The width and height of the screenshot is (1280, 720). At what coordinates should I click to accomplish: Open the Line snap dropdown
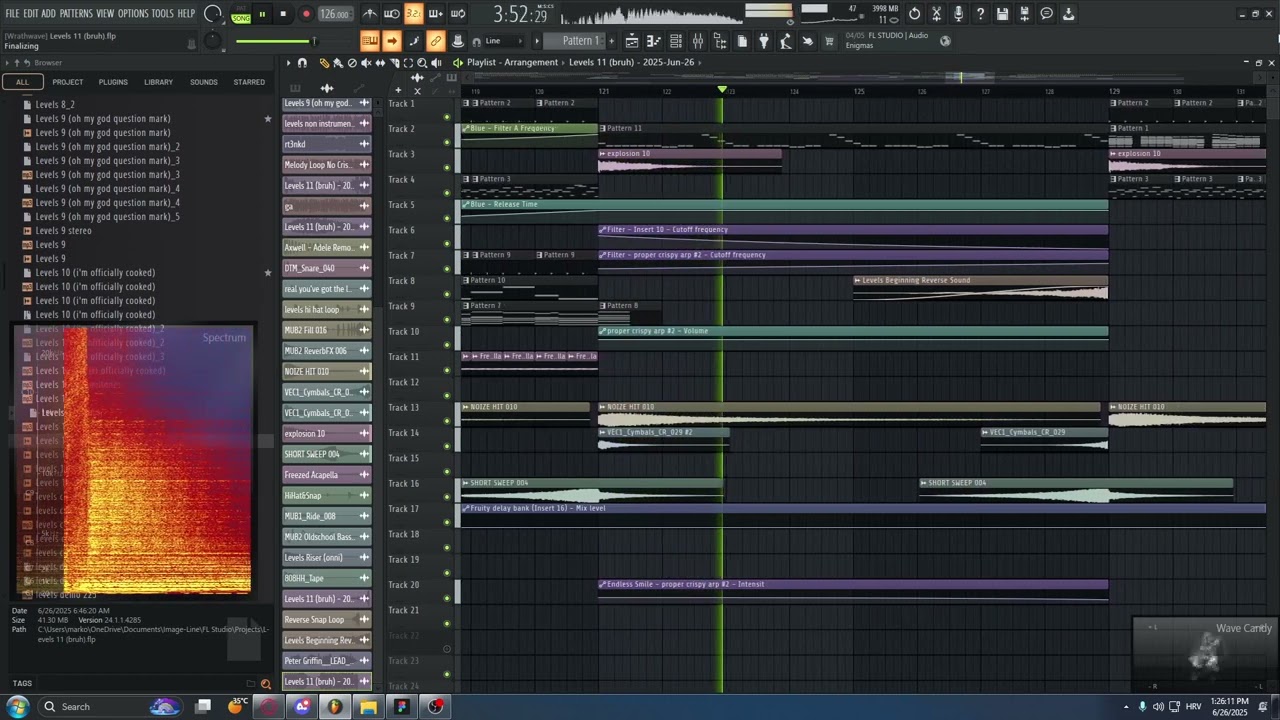506,41
